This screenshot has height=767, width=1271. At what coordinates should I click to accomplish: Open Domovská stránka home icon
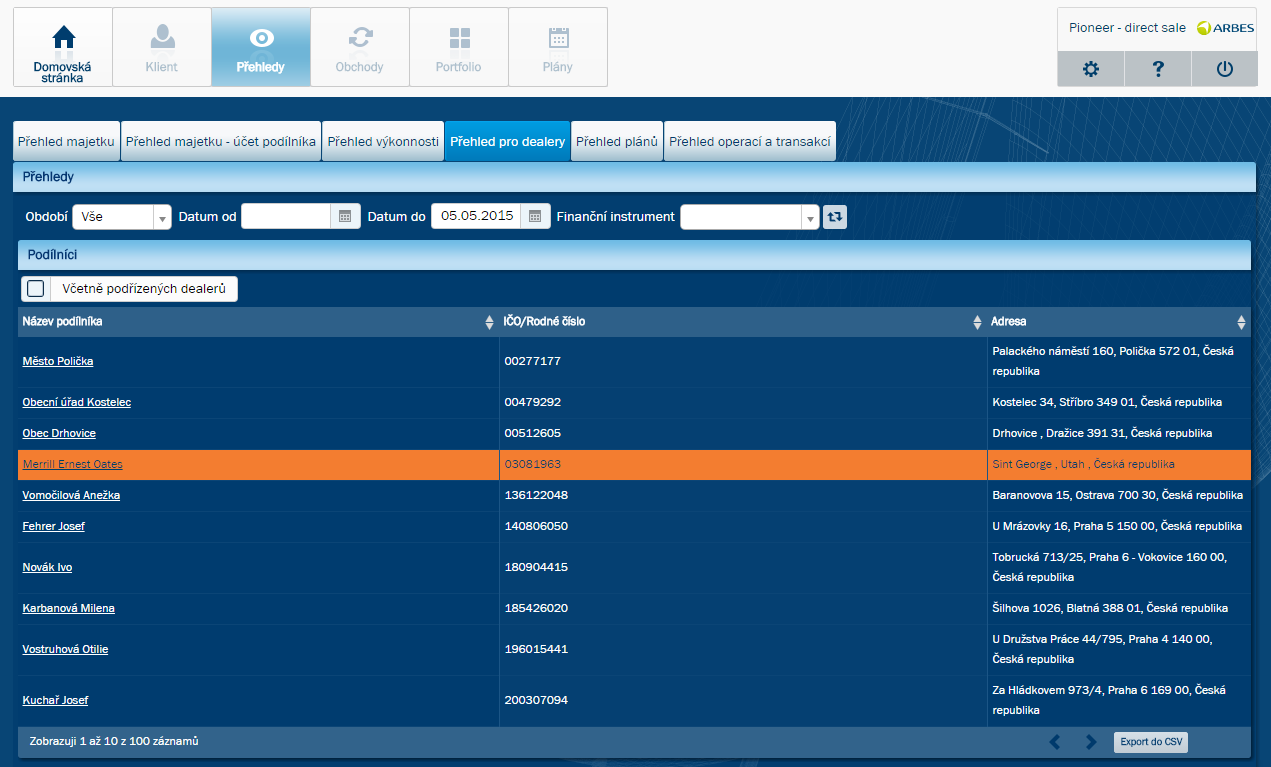[x=63, y=47]
